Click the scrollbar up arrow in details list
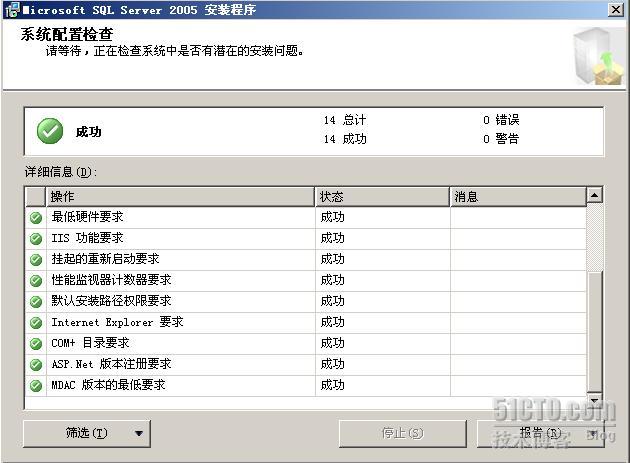 pyautogui.click(x=595, y=195)
